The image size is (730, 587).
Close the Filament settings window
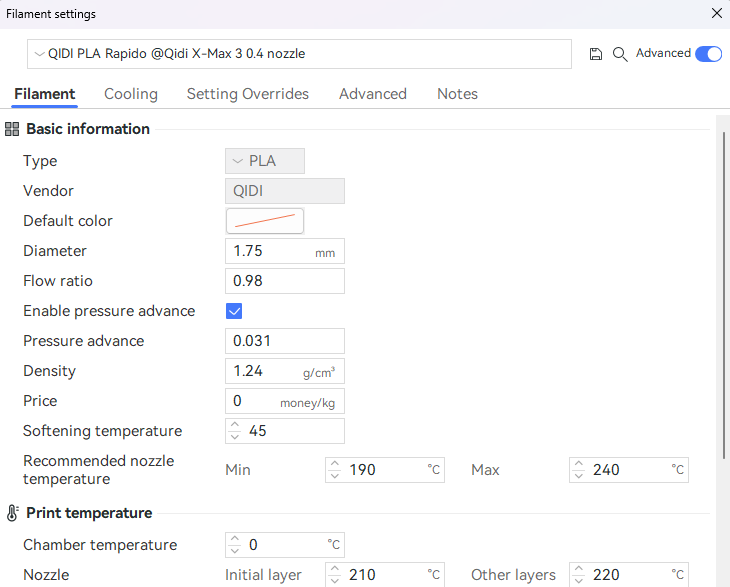(716, 13)
